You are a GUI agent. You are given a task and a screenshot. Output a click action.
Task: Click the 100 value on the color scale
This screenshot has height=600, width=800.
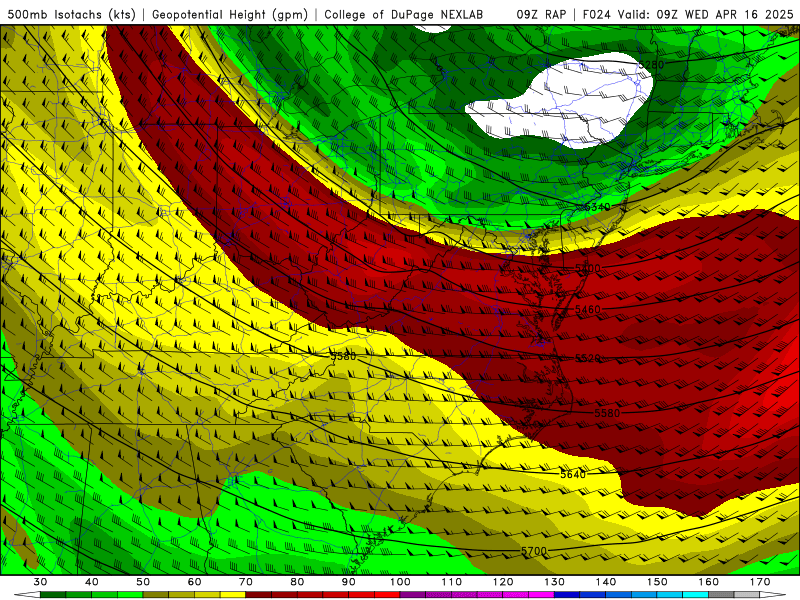[x=401, y=582]
